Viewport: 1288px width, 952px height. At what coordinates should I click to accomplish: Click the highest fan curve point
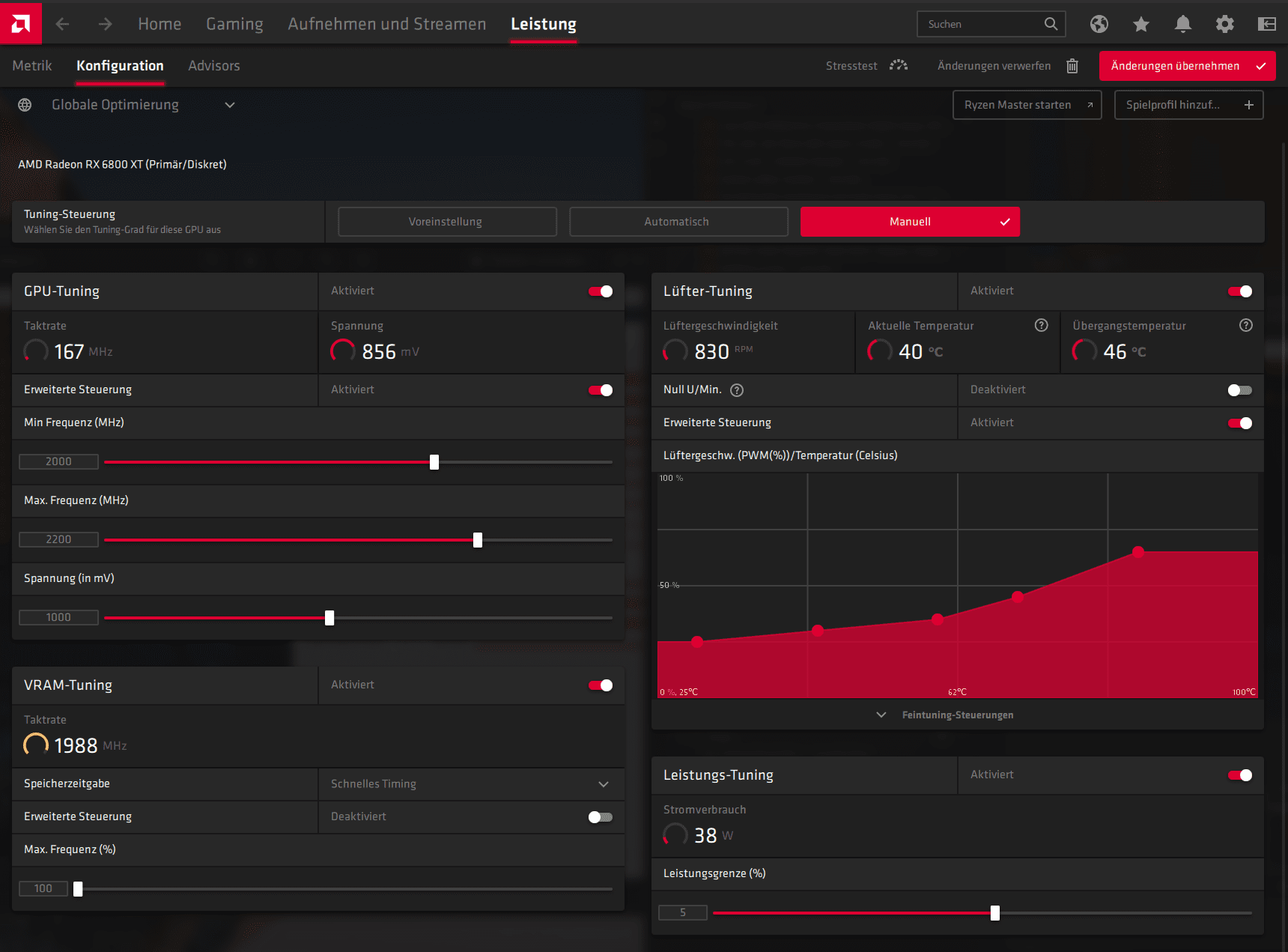pos(1138,552)
